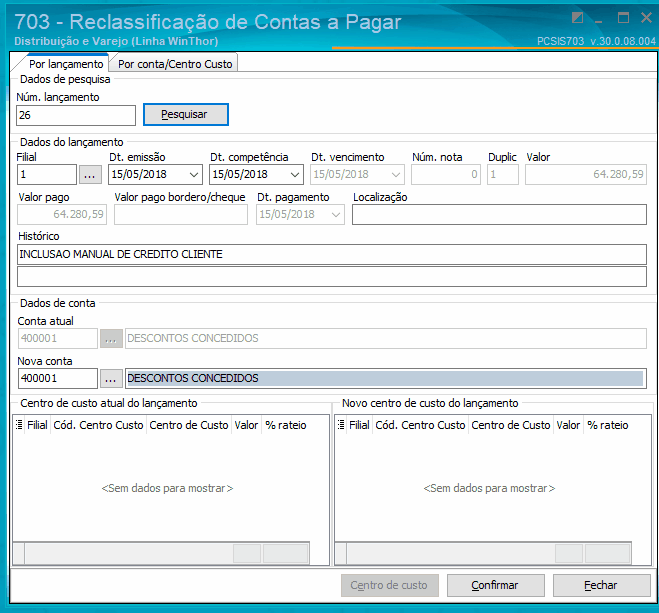Expand the Dt. emissão date dropdown
659x613 pixels.
coord(194,174)
